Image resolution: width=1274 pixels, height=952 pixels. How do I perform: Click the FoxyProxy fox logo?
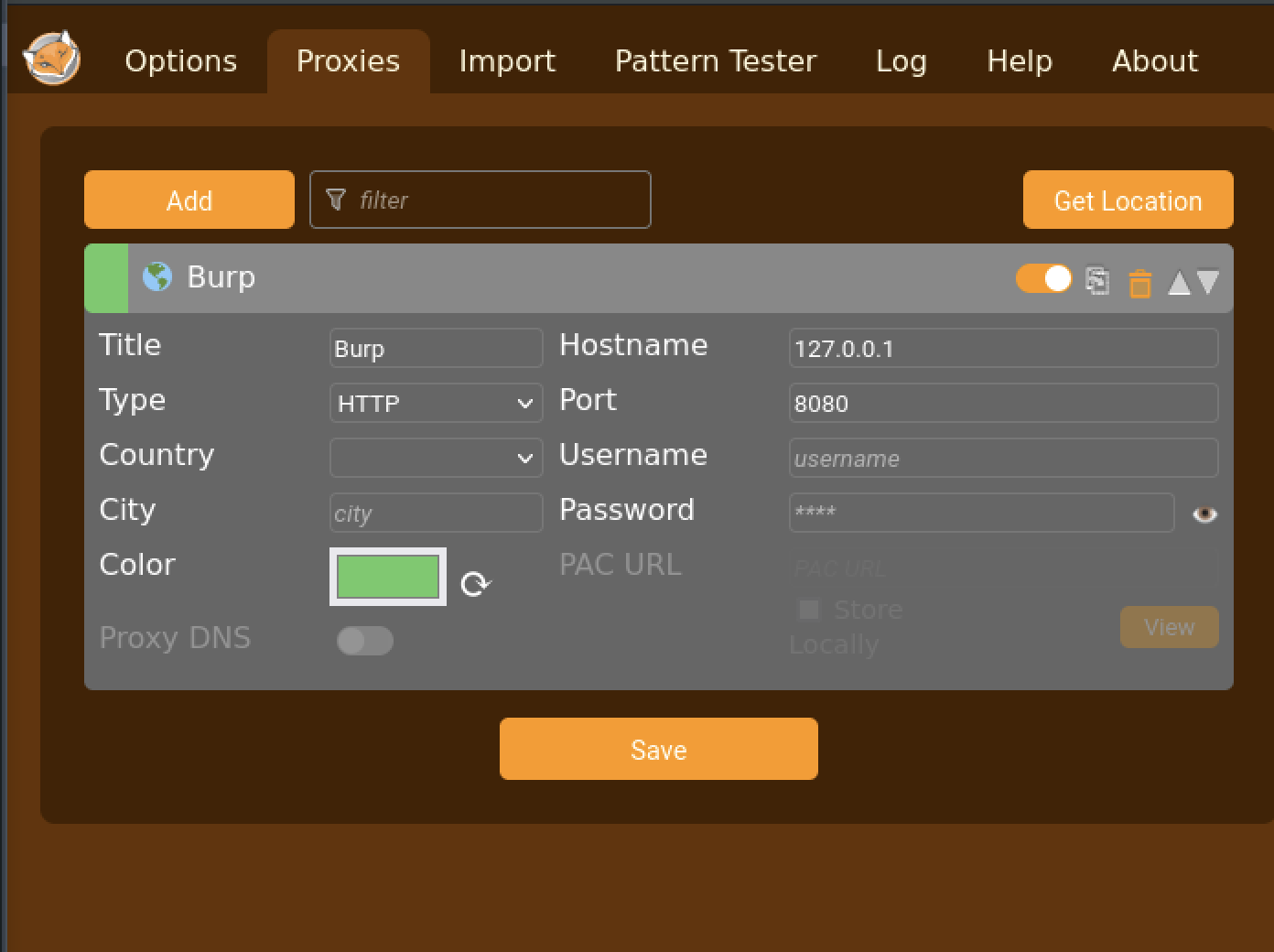[x=51, y=59]
